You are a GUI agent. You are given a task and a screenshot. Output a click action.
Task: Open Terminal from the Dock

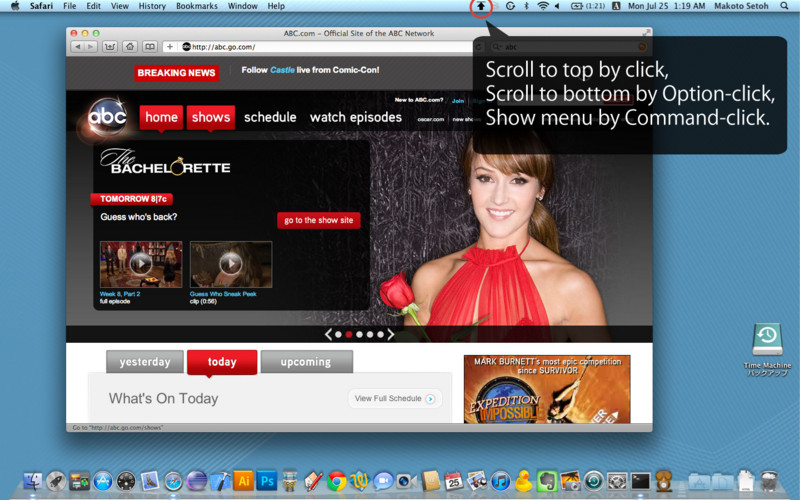coord(640,481)
